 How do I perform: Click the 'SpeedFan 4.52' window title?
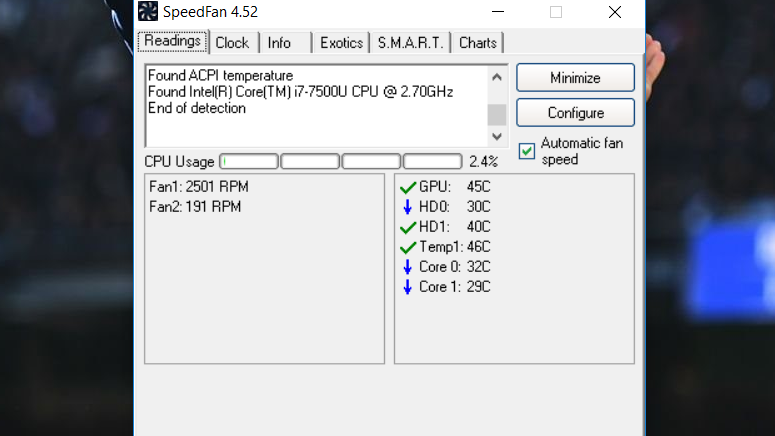coord(211,12)
